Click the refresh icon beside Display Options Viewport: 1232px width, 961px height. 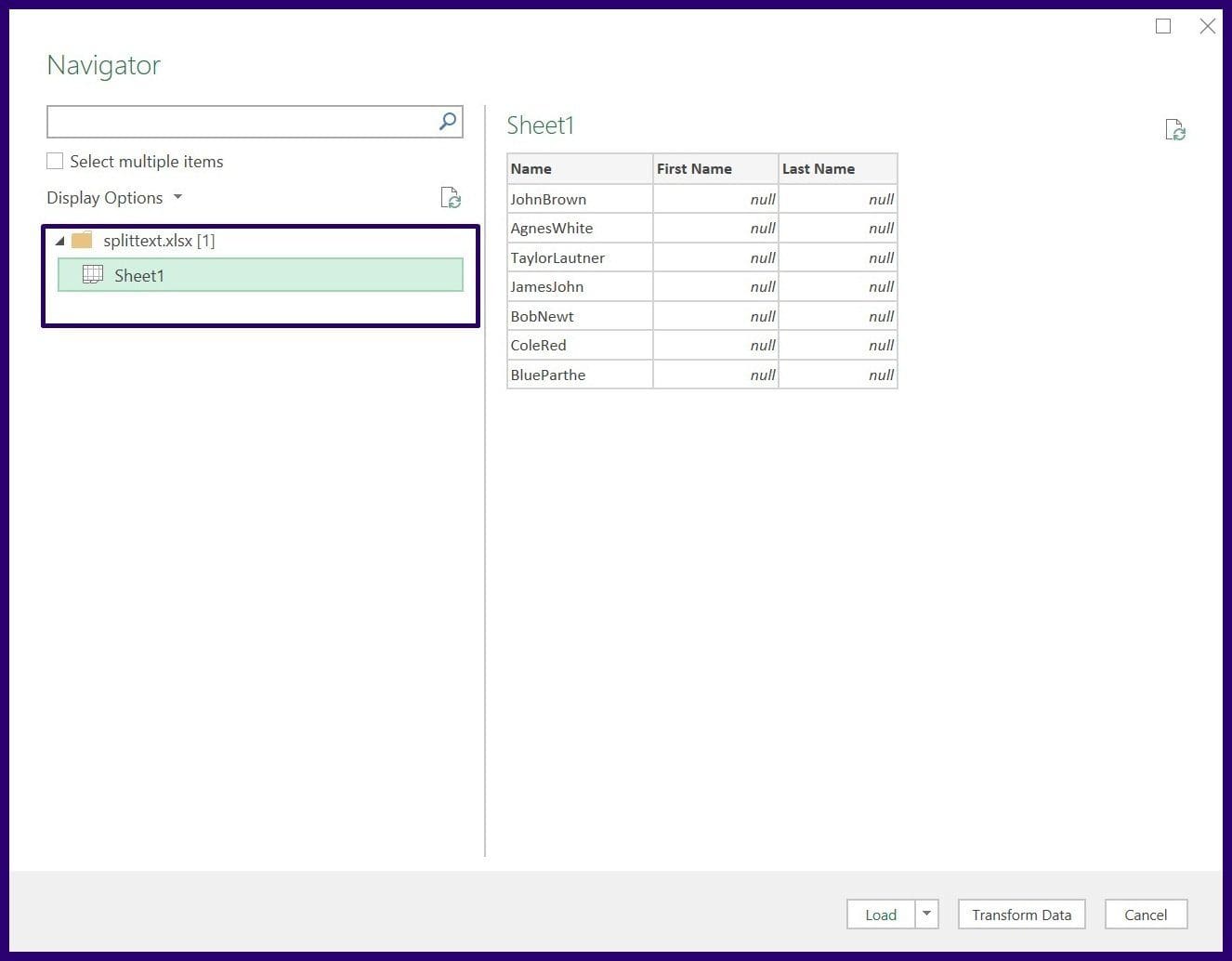[451, 197]
